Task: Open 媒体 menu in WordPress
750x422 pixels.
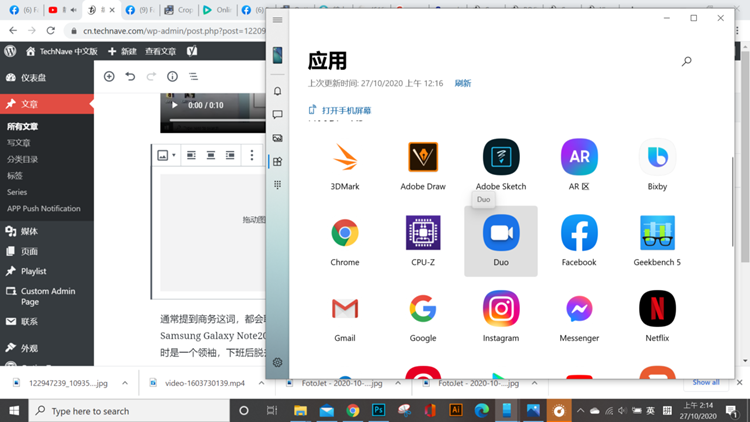Action: (47, 231)
